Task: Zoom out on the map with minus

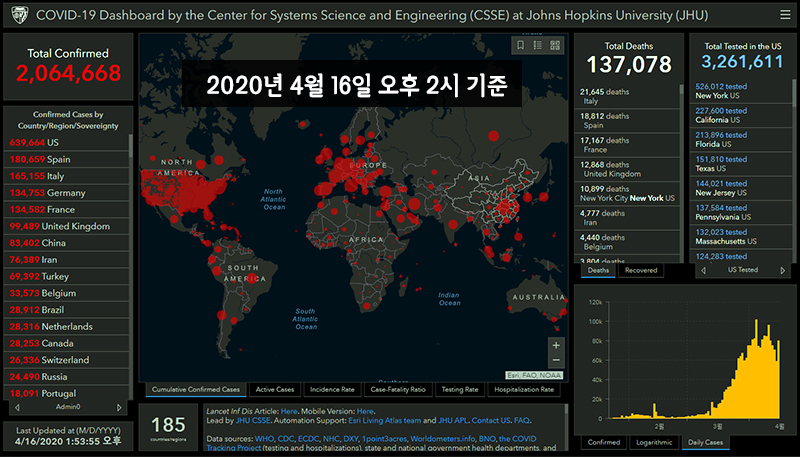Action: [556, 360]
